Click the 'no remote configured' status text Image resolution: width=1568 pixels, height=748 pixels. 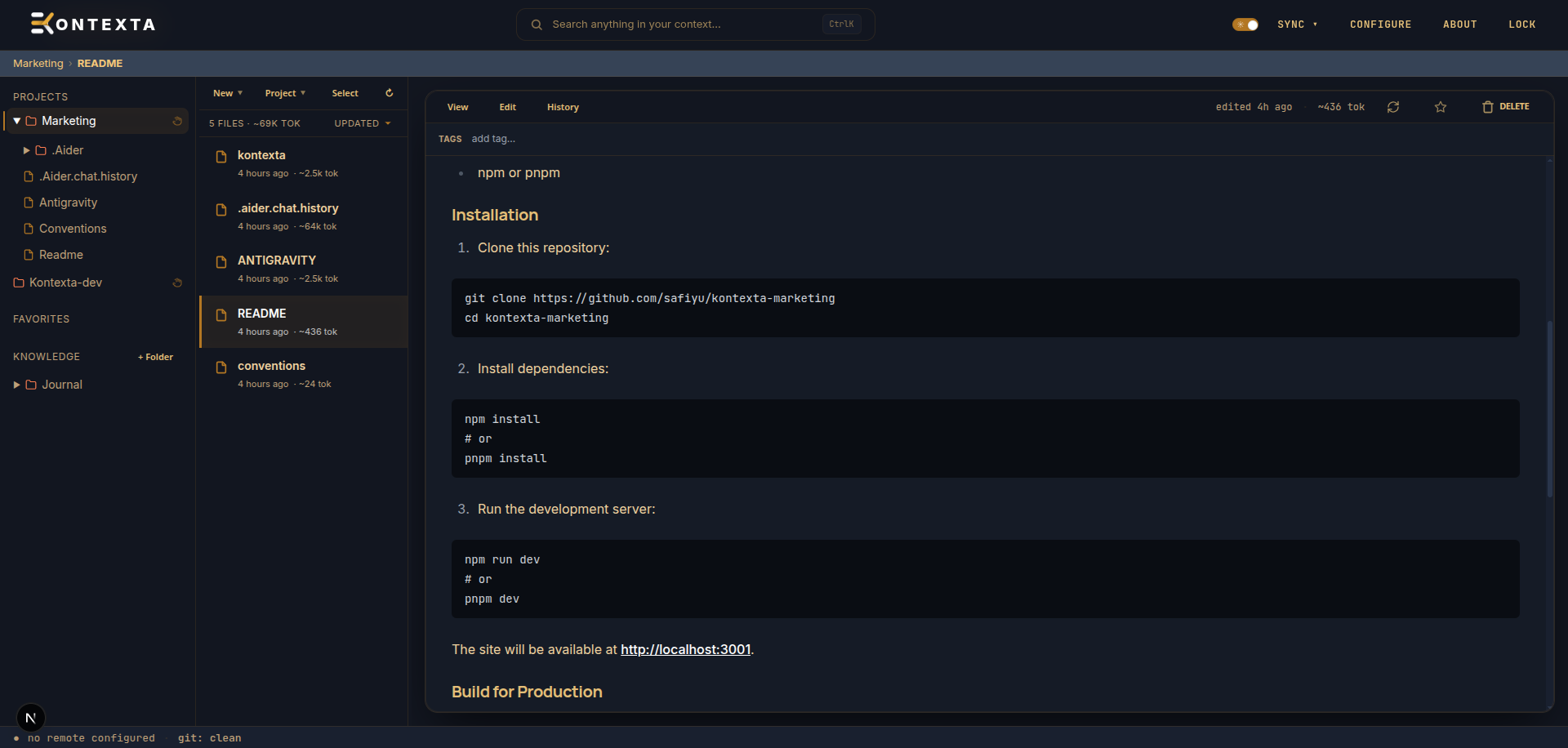(x=91, y=738)
